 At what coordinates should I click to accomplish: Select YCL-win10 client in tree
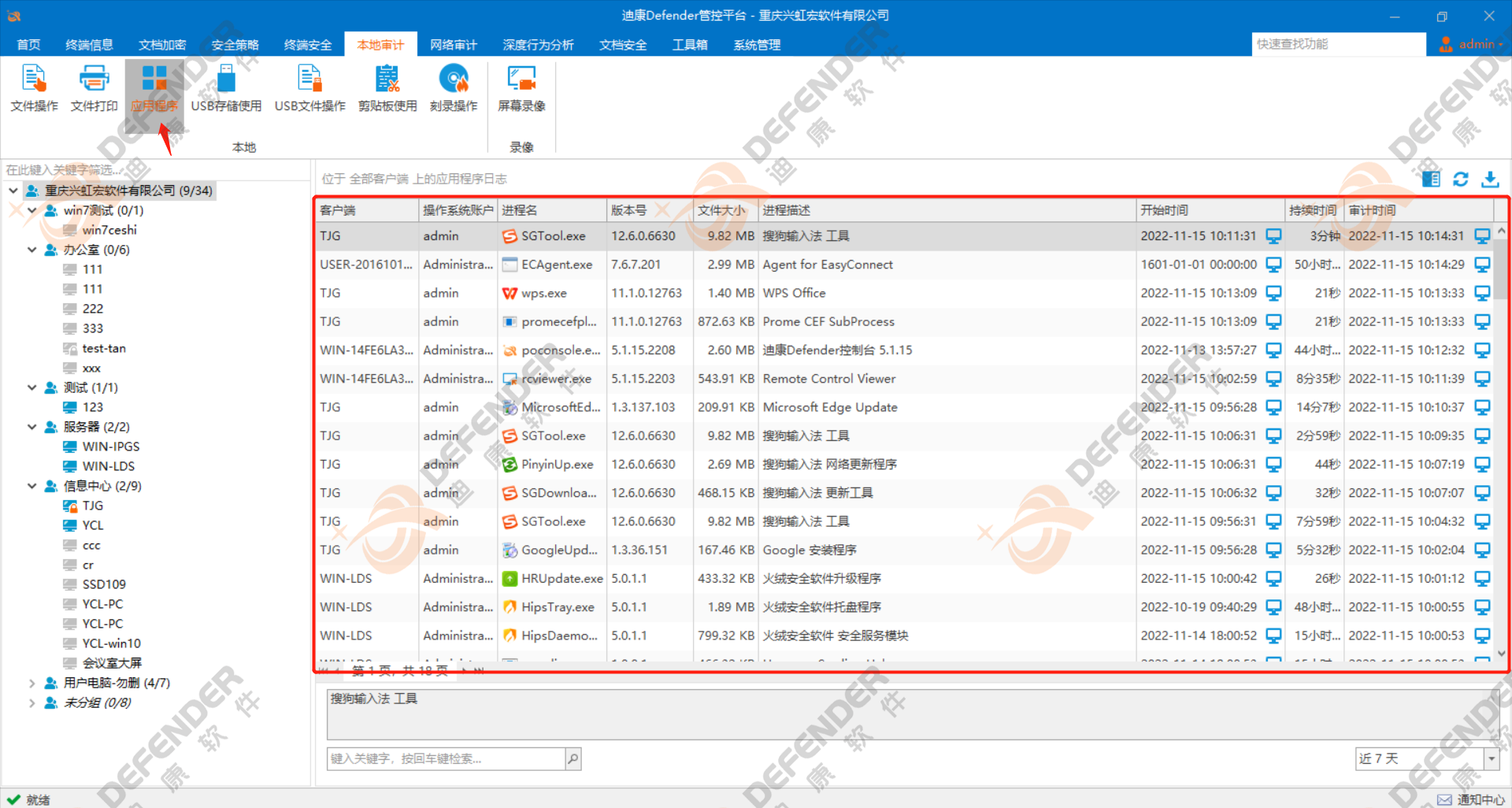tap(111, 643)
